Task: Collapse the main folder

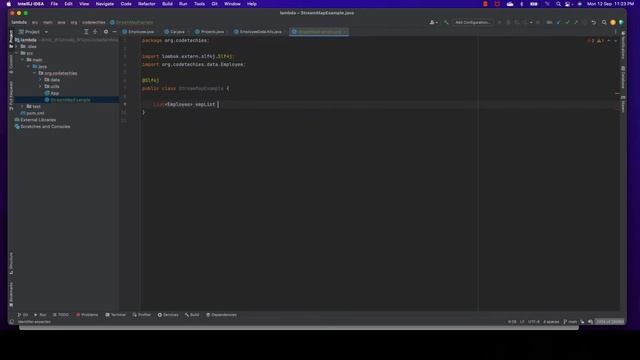Action: (22, 60)
